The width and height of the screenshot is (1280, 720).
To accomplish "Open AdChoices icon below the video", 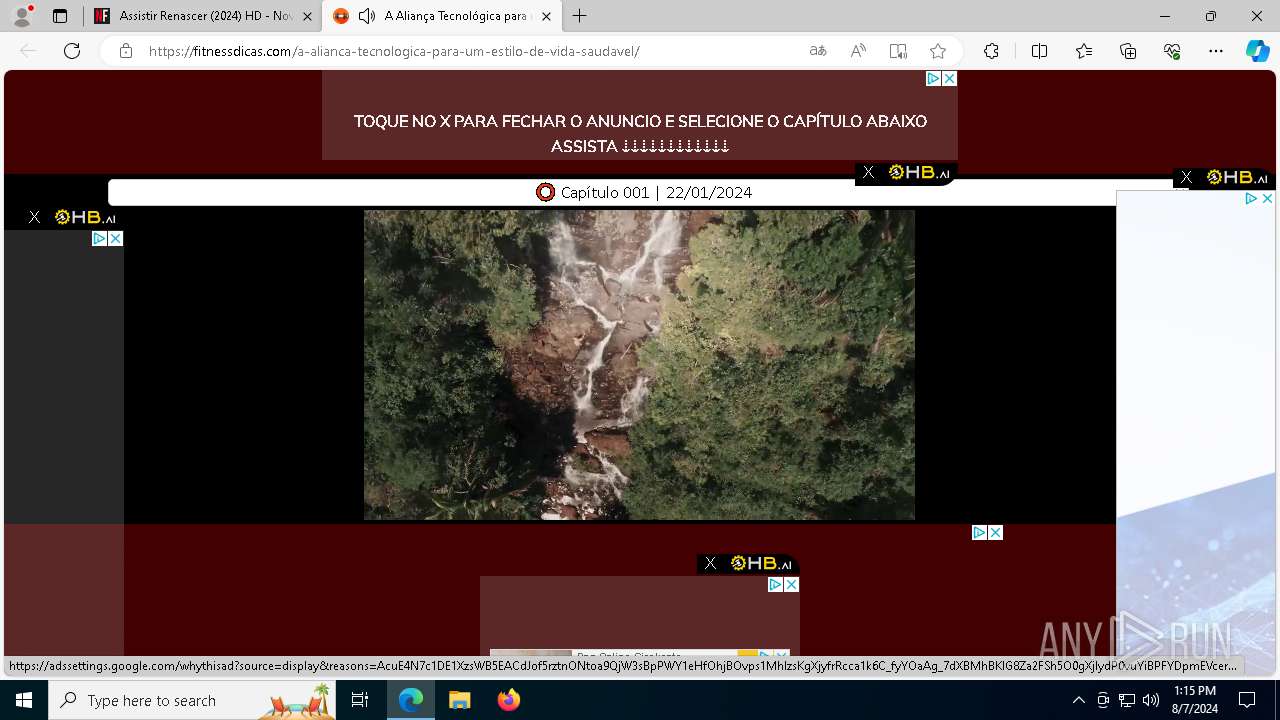I will (x=979, y=533).
